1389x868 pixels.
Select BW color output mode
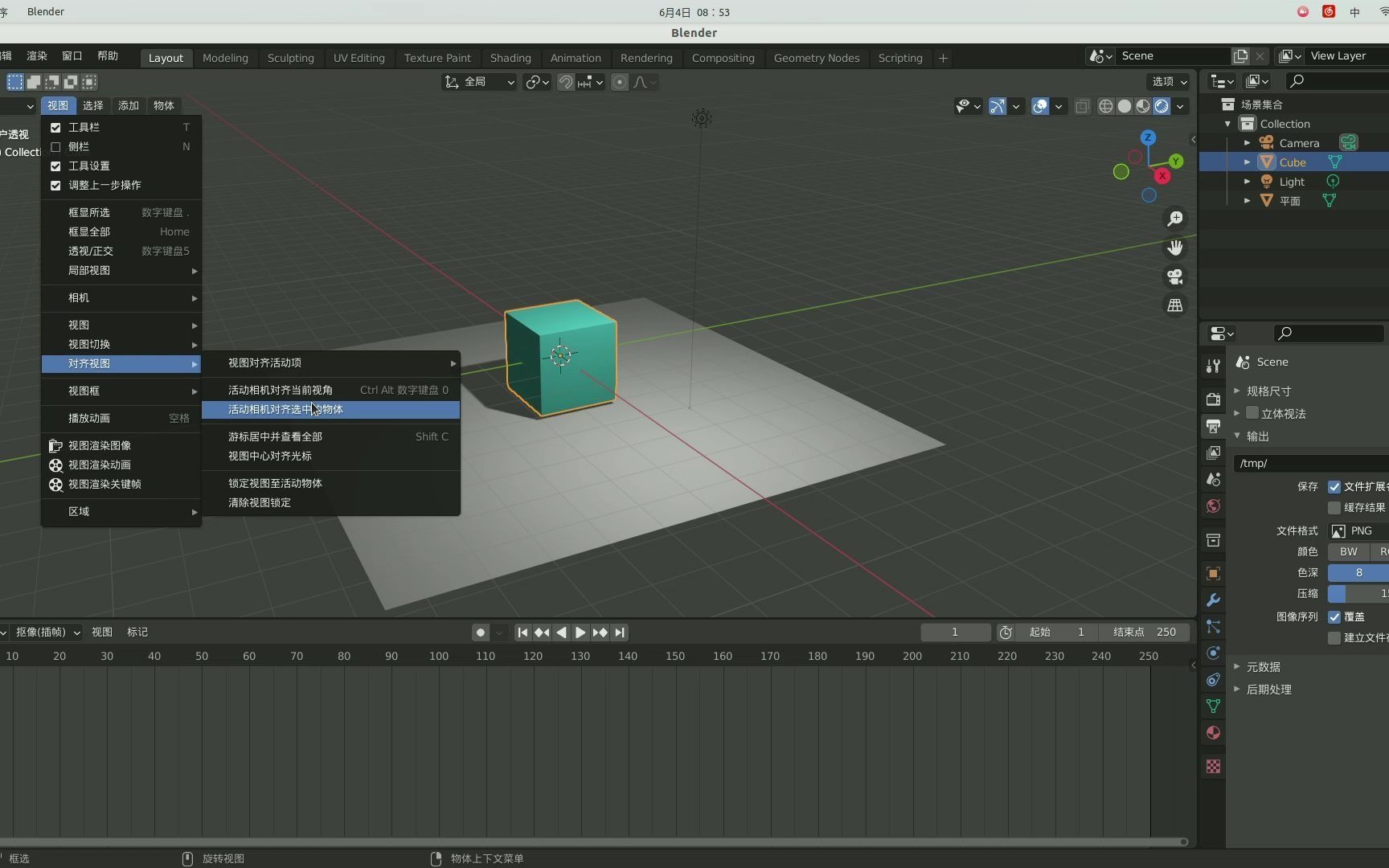pos(1347,551)
